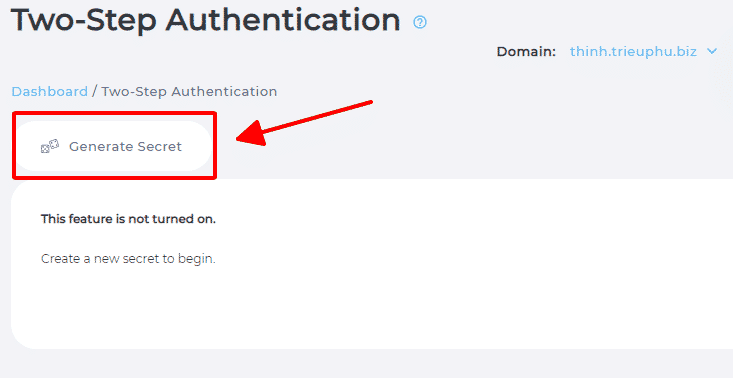Go to the Dashboard breadcrumb link
Viewport: 733px width, 378px height.
pos(50,92)
